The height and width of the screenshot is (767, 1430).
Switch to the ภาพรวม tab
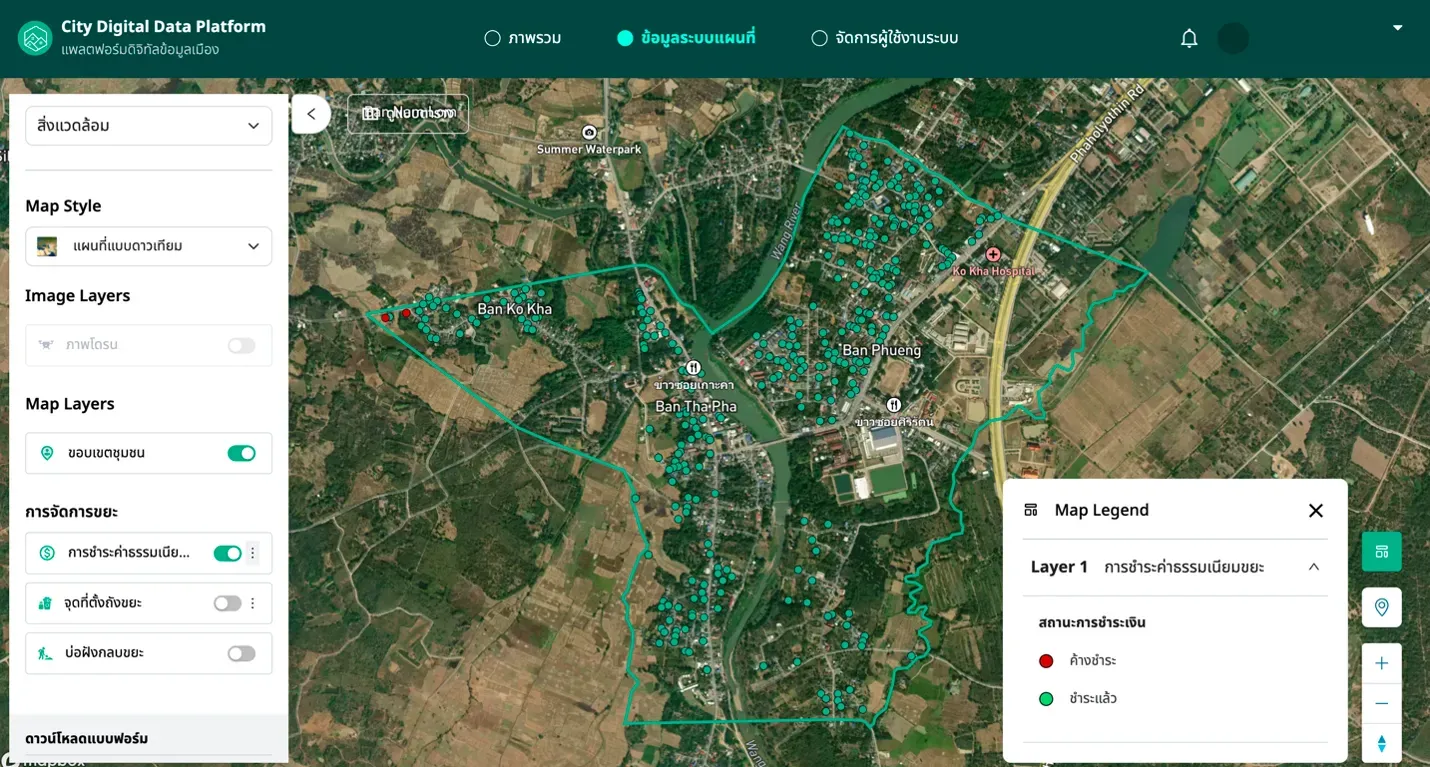coord(522,39)
